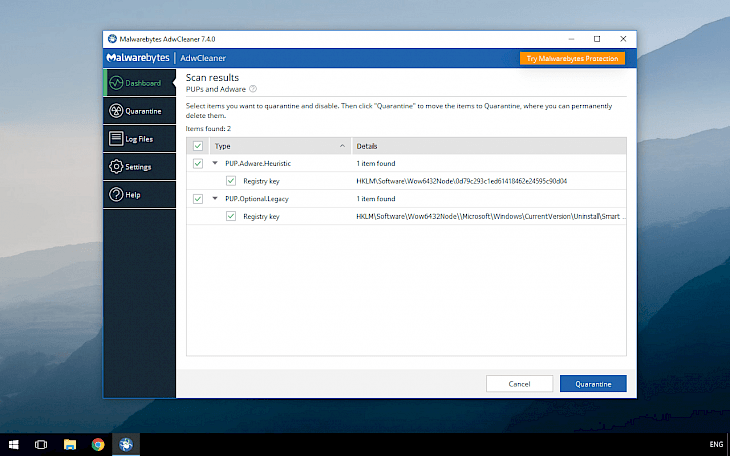Image resolution: width=730 pixels, height=456 pixels.
Task: Collapse the PUP.Adware.Heuristic group
Action: [215, 163]
